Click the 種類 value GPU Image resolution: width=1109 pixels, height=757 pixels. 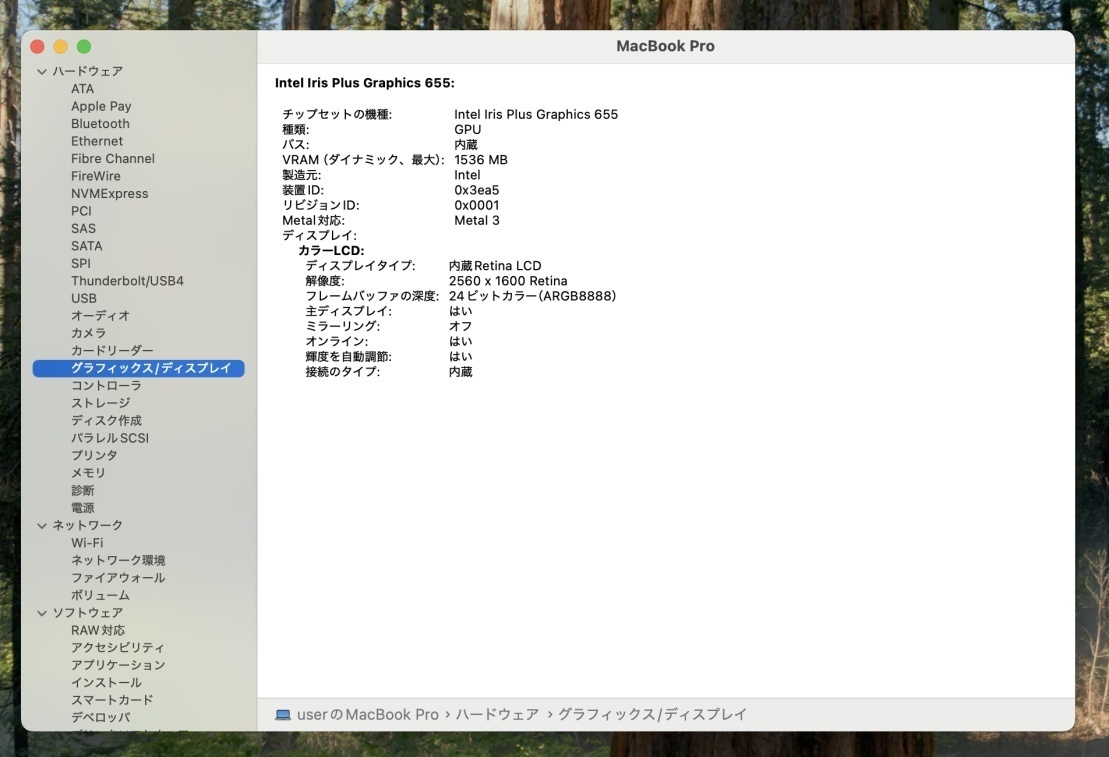(x=468, y=129)
